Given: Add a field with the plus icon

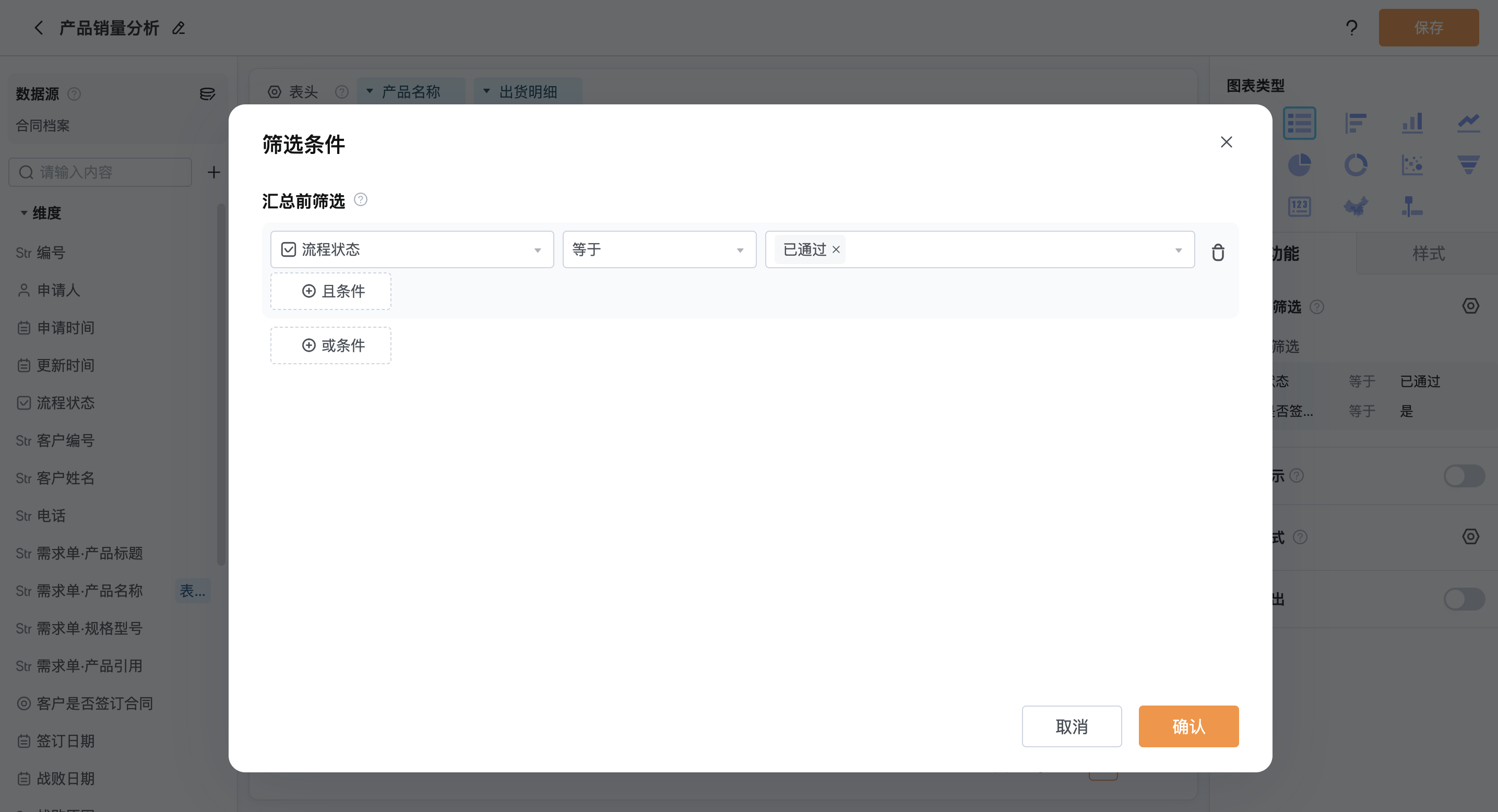Looking at the screenshot, I should point(213,172).
